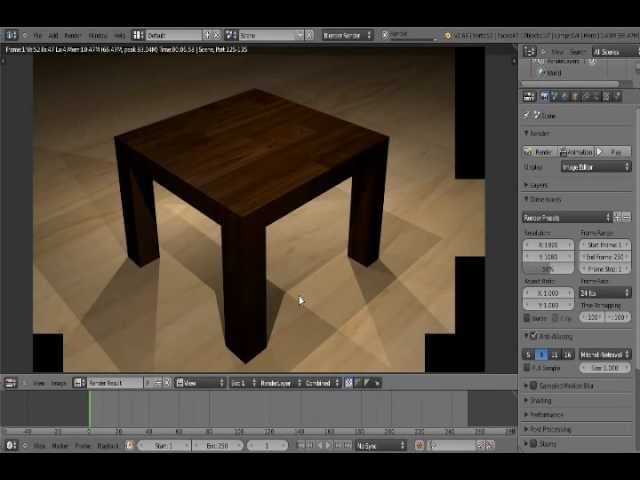Open the Blender Render engine dropdown
This screenshot has height=480, width=640.
(x=347, y=36)
